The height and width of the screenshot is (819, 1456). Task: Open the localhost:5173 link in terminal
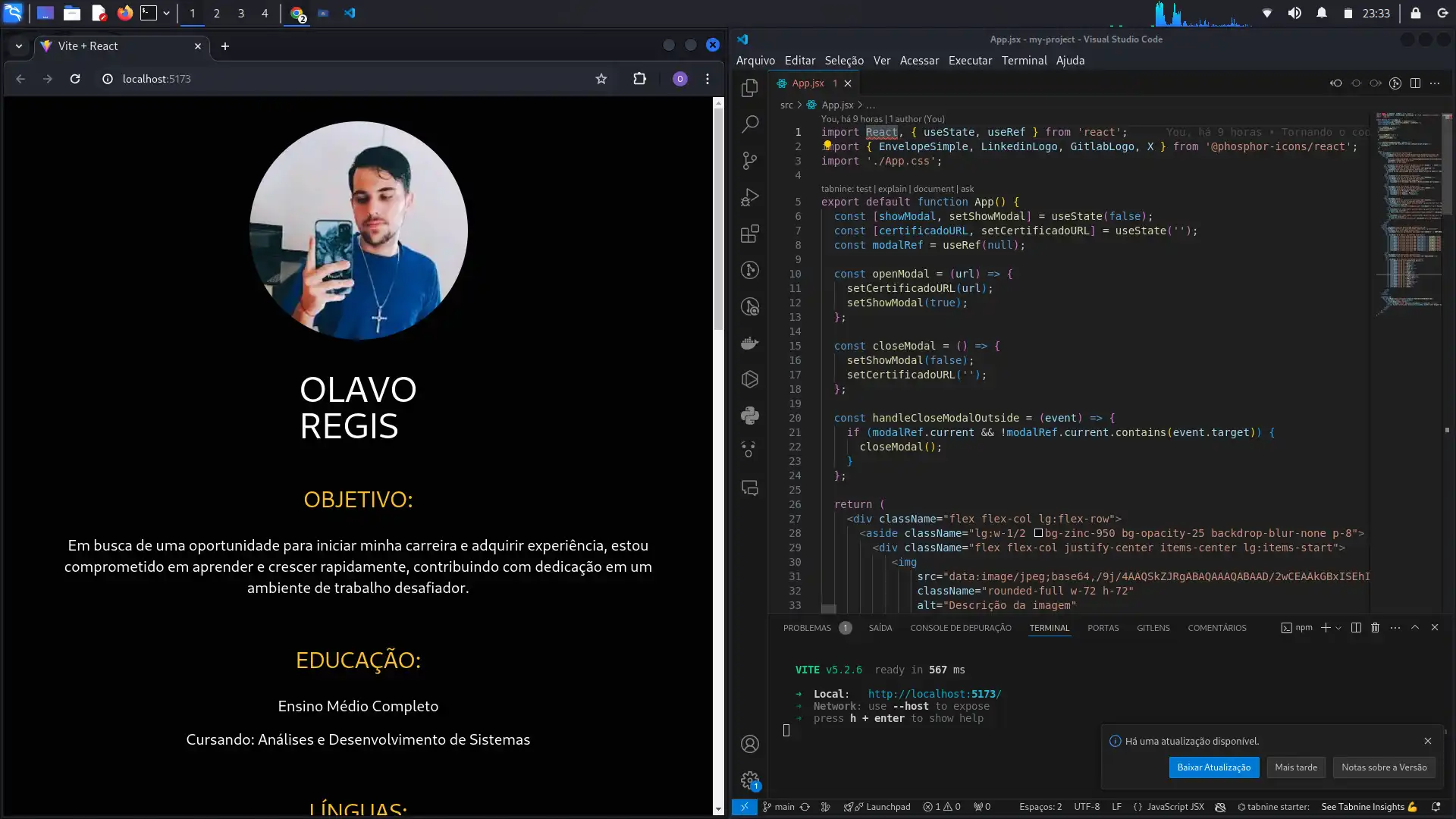point(934,694)
